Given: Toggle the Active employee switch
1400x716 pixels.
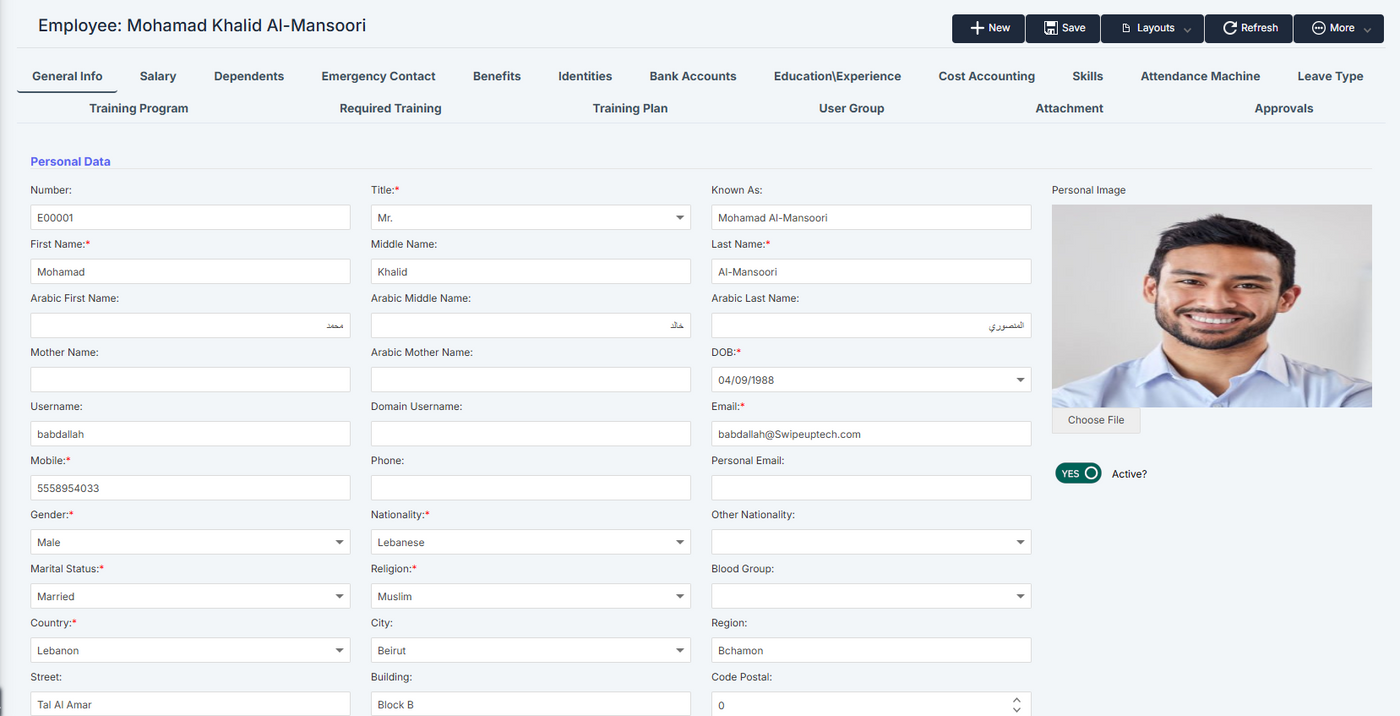Looking at the screenshot, I should pos(1078,473).
